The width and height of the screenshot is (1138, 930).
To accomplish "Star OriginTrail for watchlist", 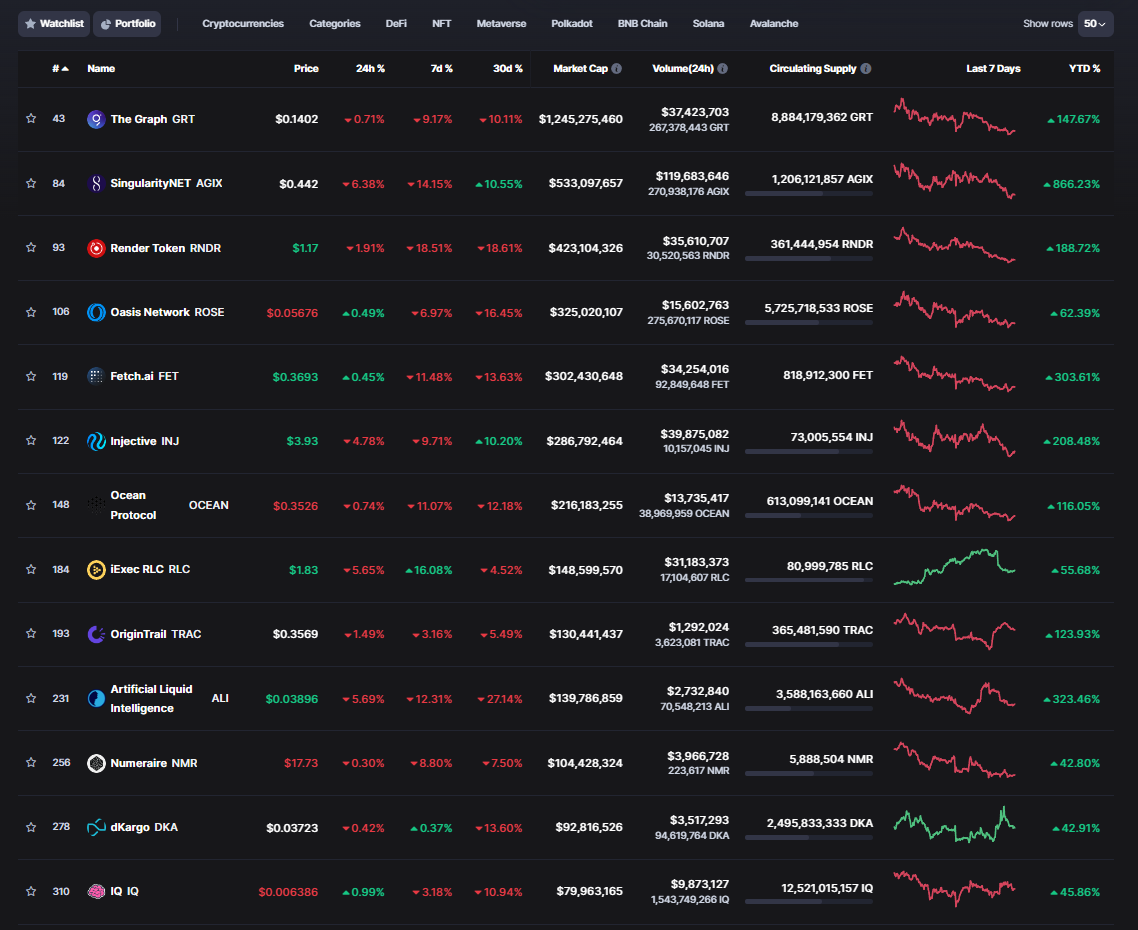I will (31, 634).
